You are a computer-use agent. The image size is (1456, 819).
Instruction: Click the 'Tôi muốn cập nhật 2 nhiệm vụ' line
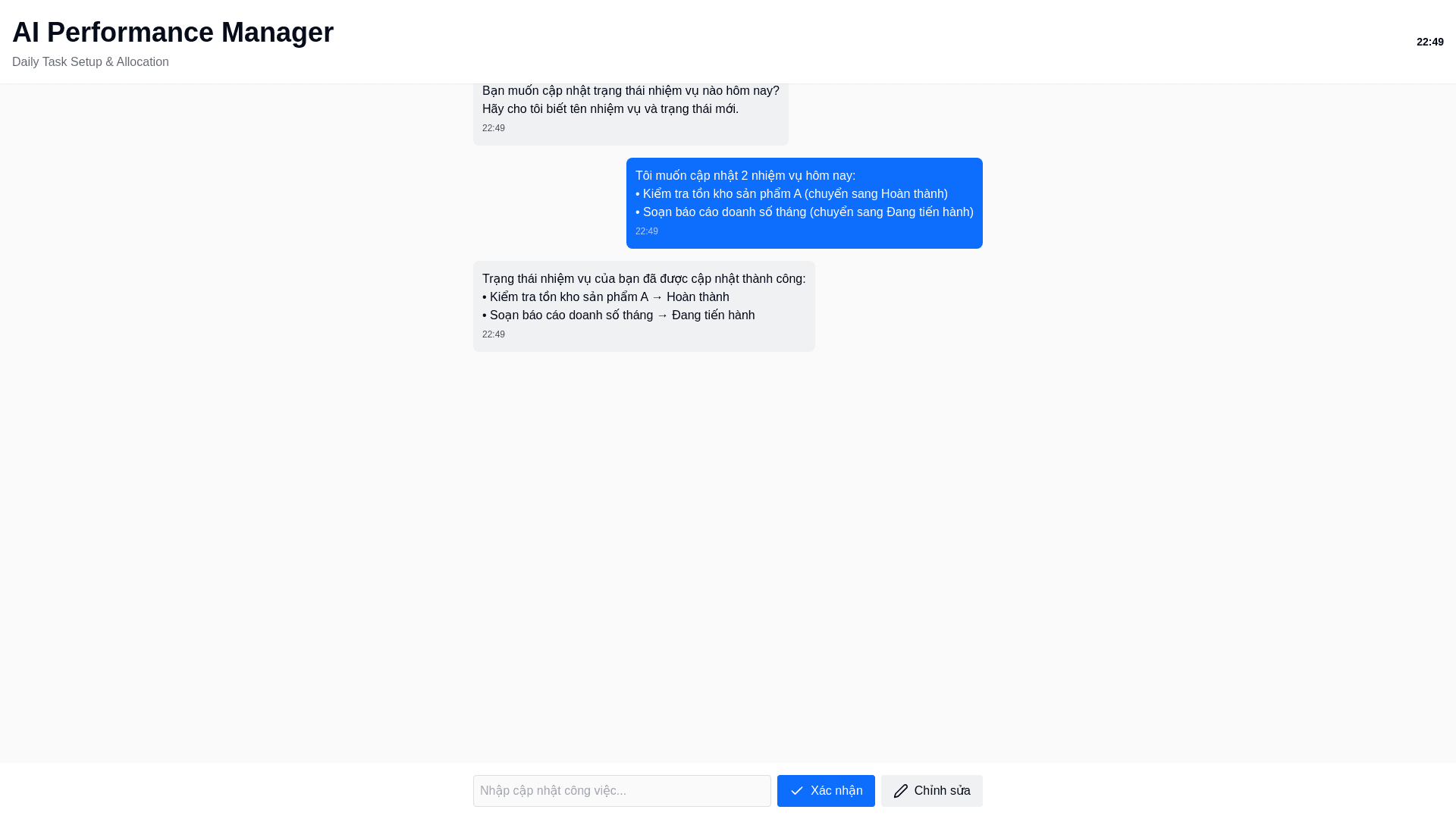click(x=745, y=176)
